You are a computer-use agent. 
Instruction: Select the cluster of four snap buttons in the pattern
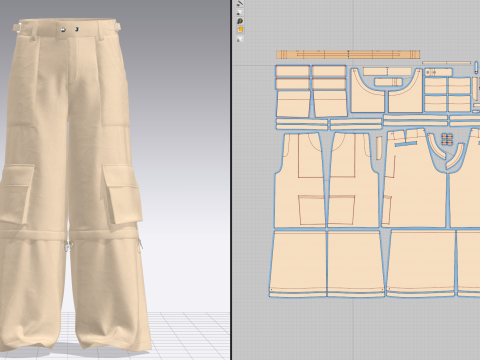(447, 139)
